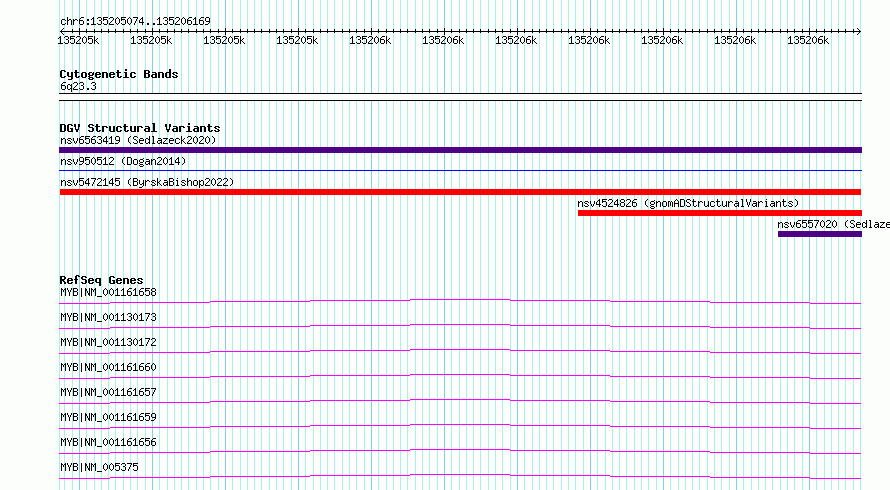Open transcript MYB|NM_001161658

pyautogui.click(x=108, y=292)
